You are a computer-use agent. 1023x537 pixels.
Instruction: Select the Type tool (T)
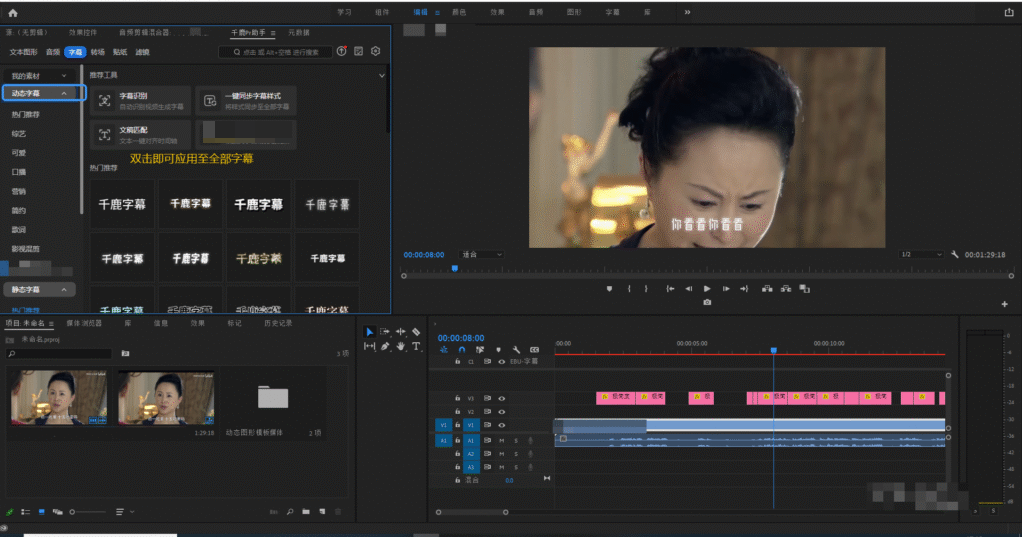(x=416, y=347)
